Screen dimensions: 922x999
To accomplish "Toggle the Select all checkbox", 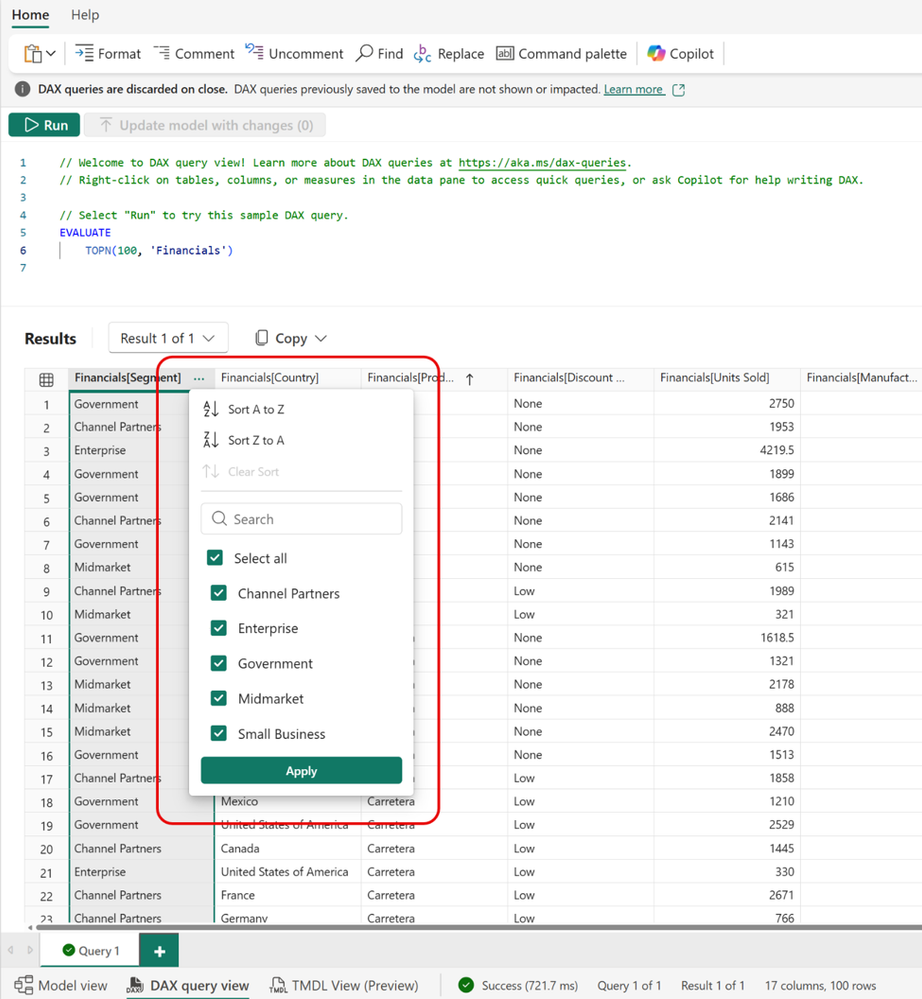I will 215,558.
